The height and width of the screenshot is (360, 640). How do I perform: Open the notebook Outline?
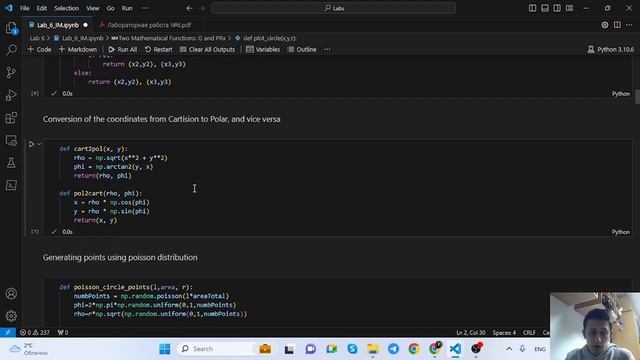(x=302, y=49)
